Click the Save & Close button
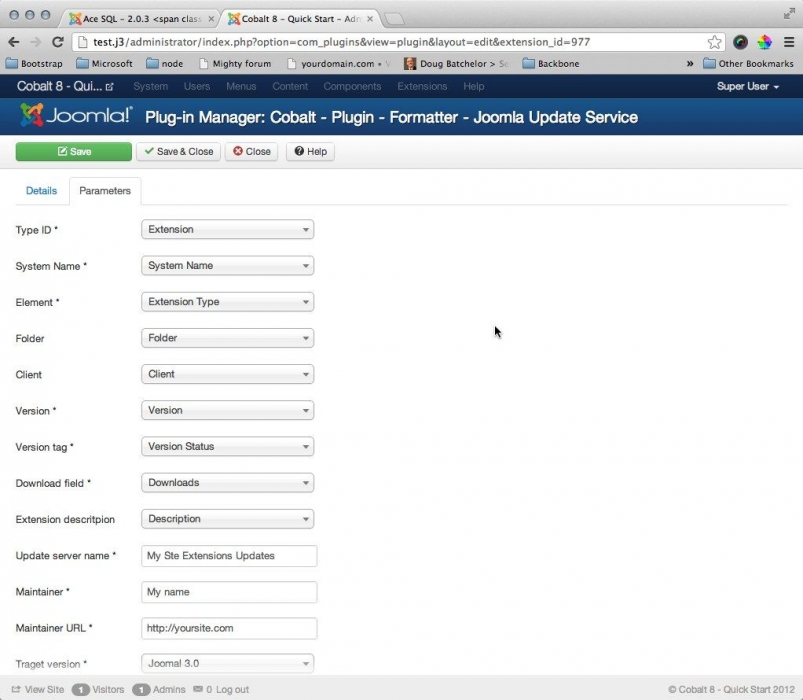 tap(178, 152)
